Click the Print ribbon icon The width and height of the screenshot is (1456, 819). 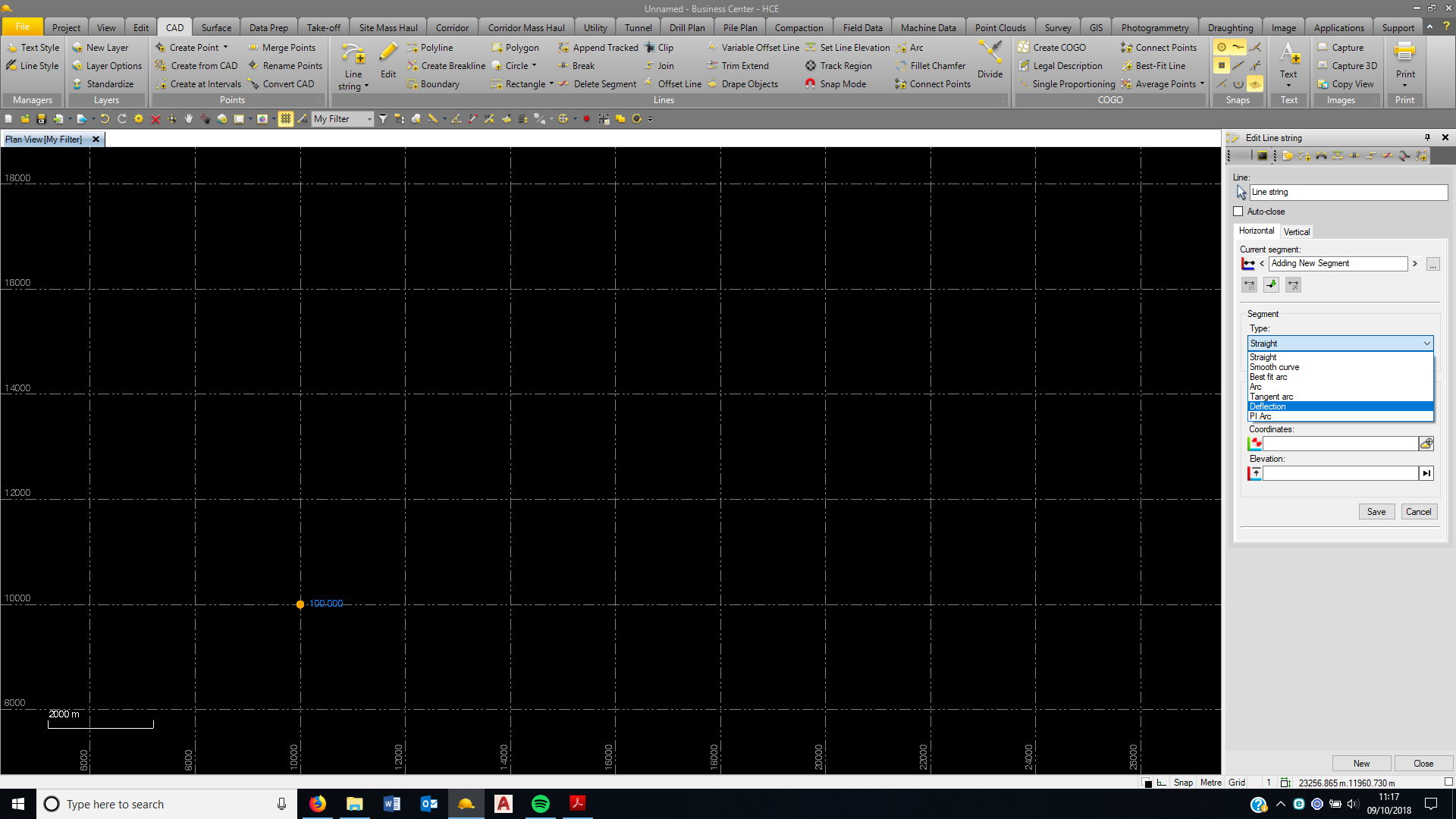[x=1404, y=53]
